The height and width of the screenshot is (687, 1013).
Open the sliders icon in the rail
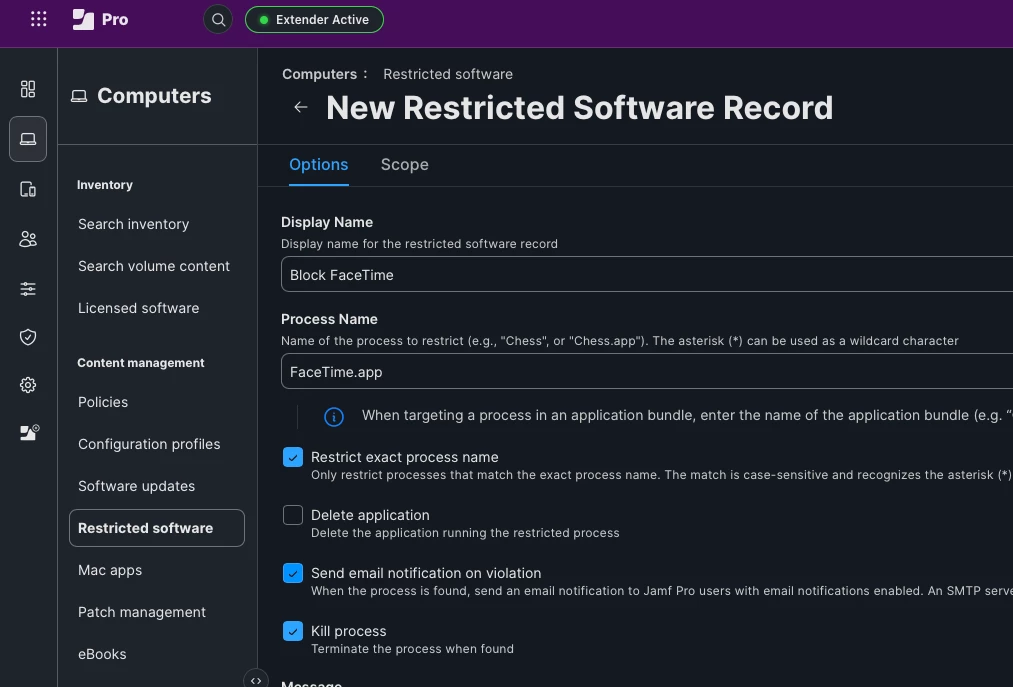[28, 289]
